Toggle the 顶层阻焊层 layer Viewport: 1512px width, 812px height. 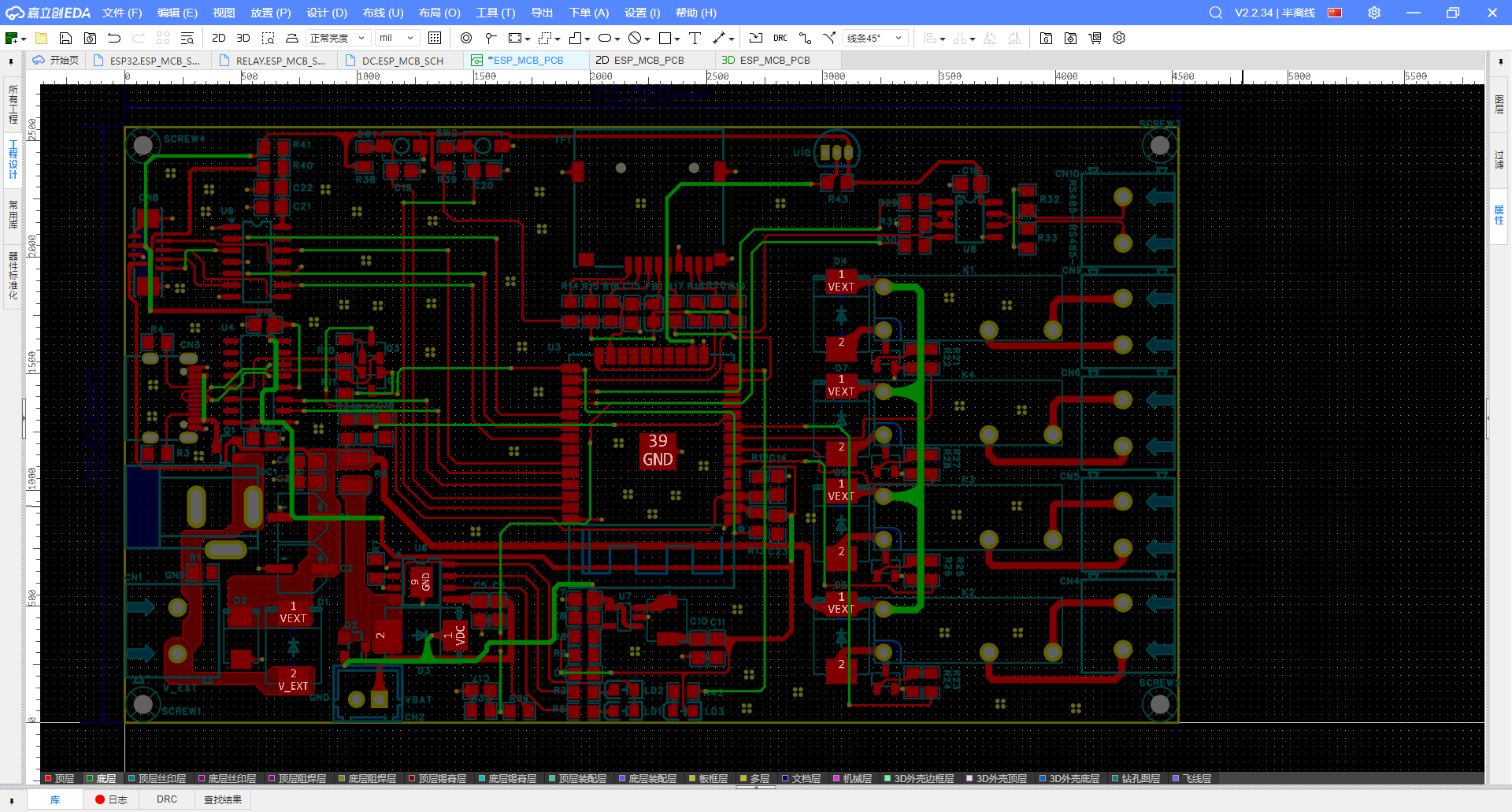(297, 778)
